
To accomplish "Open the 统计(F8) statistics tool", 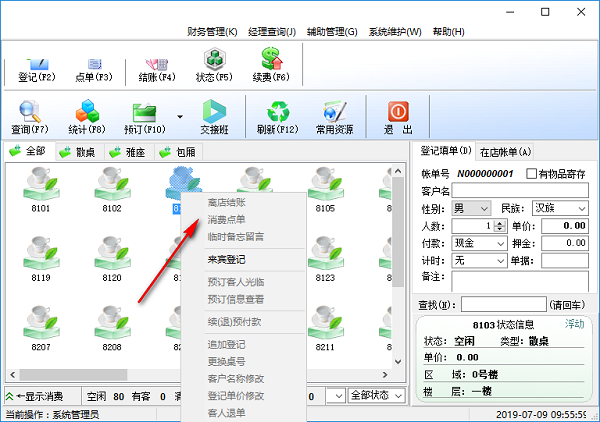I will tap(87, 117).
